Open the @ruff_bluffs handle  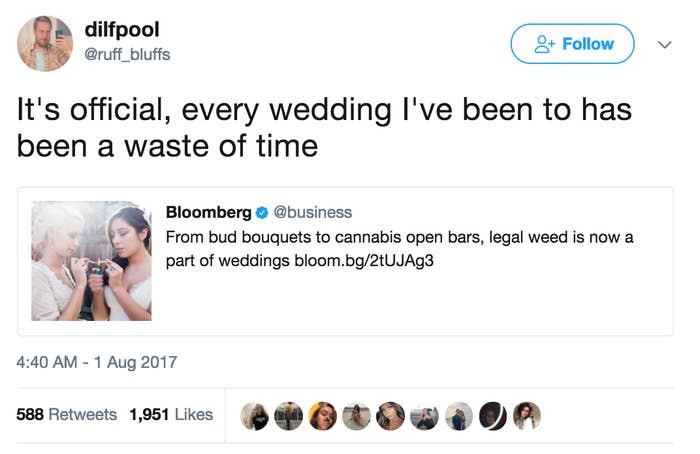point(127,54)
